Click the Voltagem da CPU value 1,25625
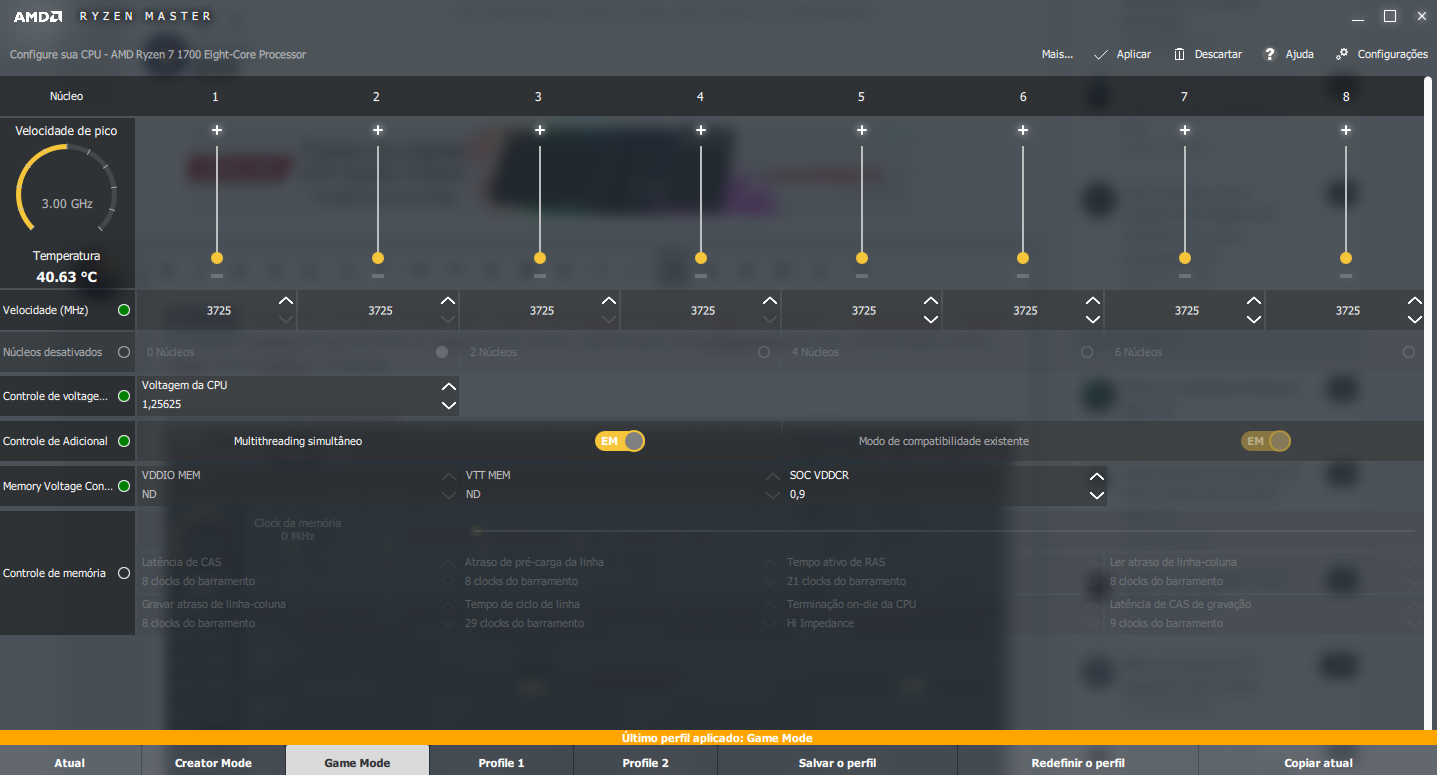Screen dimensions: 1437x775 coord(162,405)
